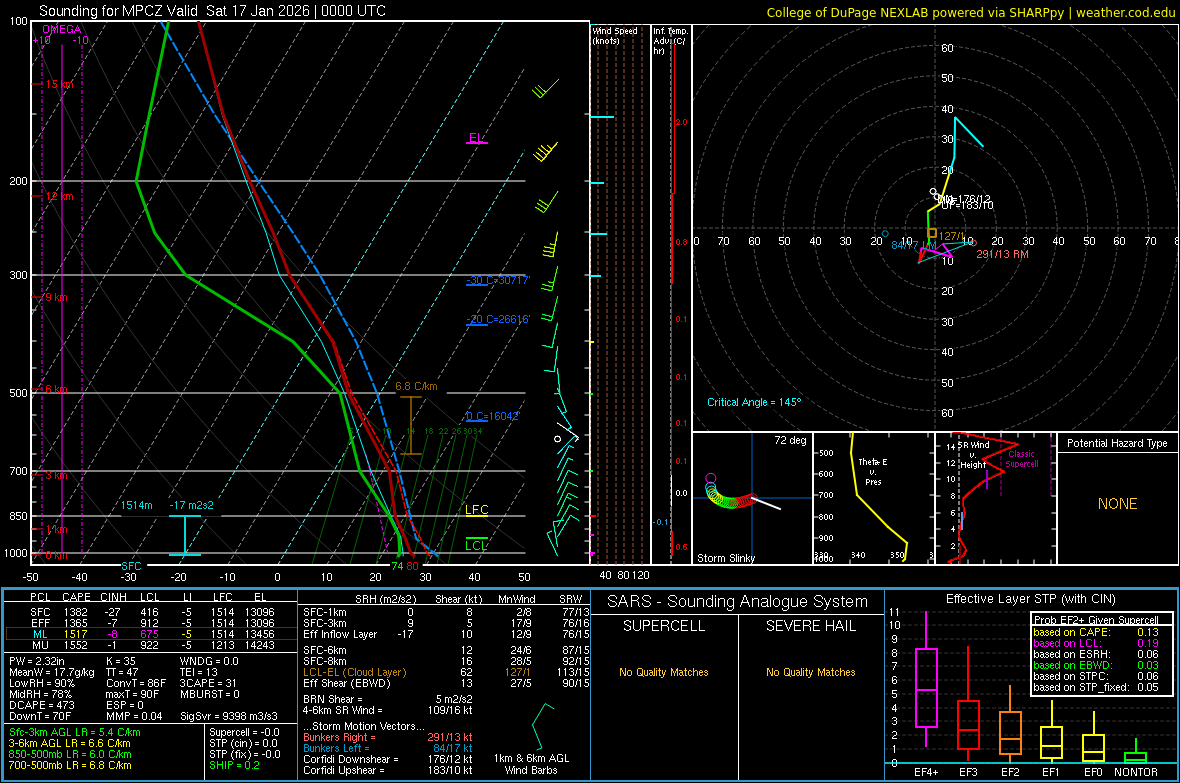Click the 'Corfidi Downshear = 176/12 kt' line
The width and height of the screenshot is (1180, 783).
[x=388, y=759]
